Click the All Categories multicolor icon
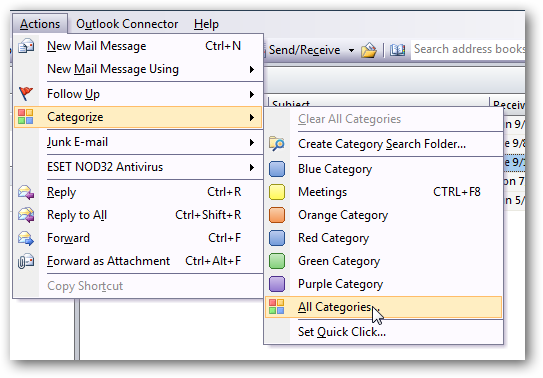 pos(277,307)
